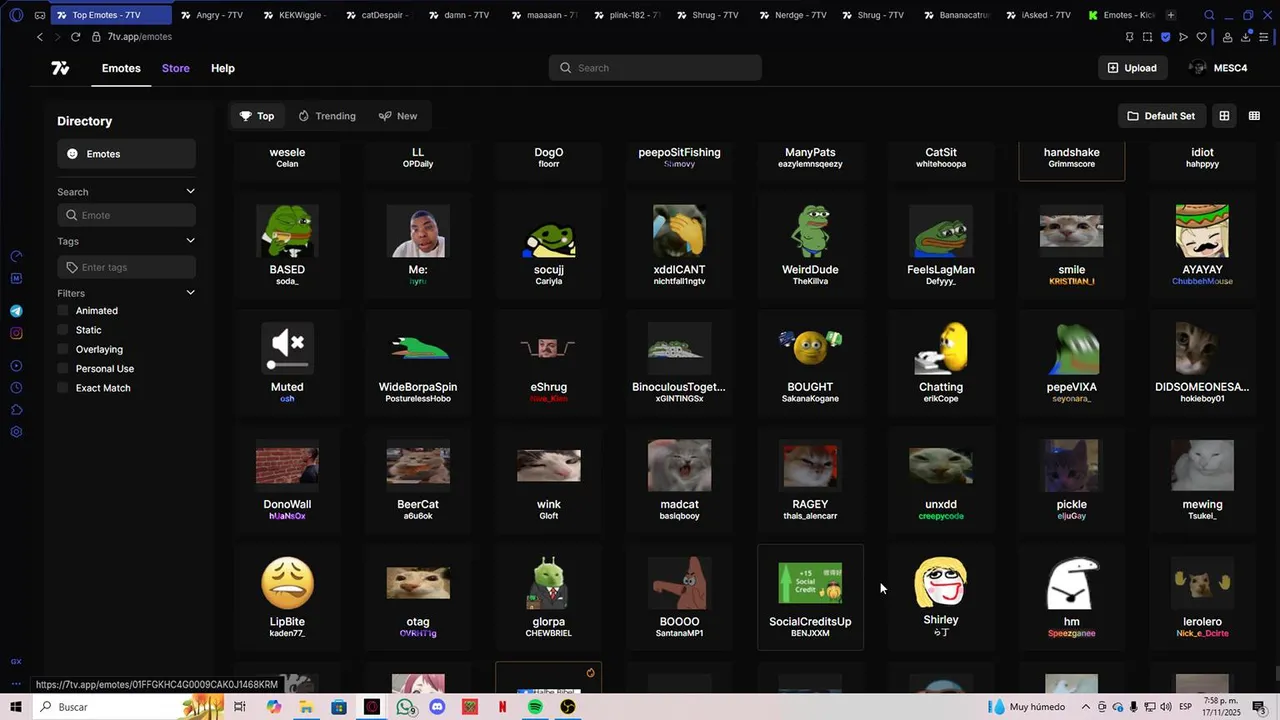Select the New emotes tab
This screenshot has height=720, width=1280.
[x=398, y=116]
